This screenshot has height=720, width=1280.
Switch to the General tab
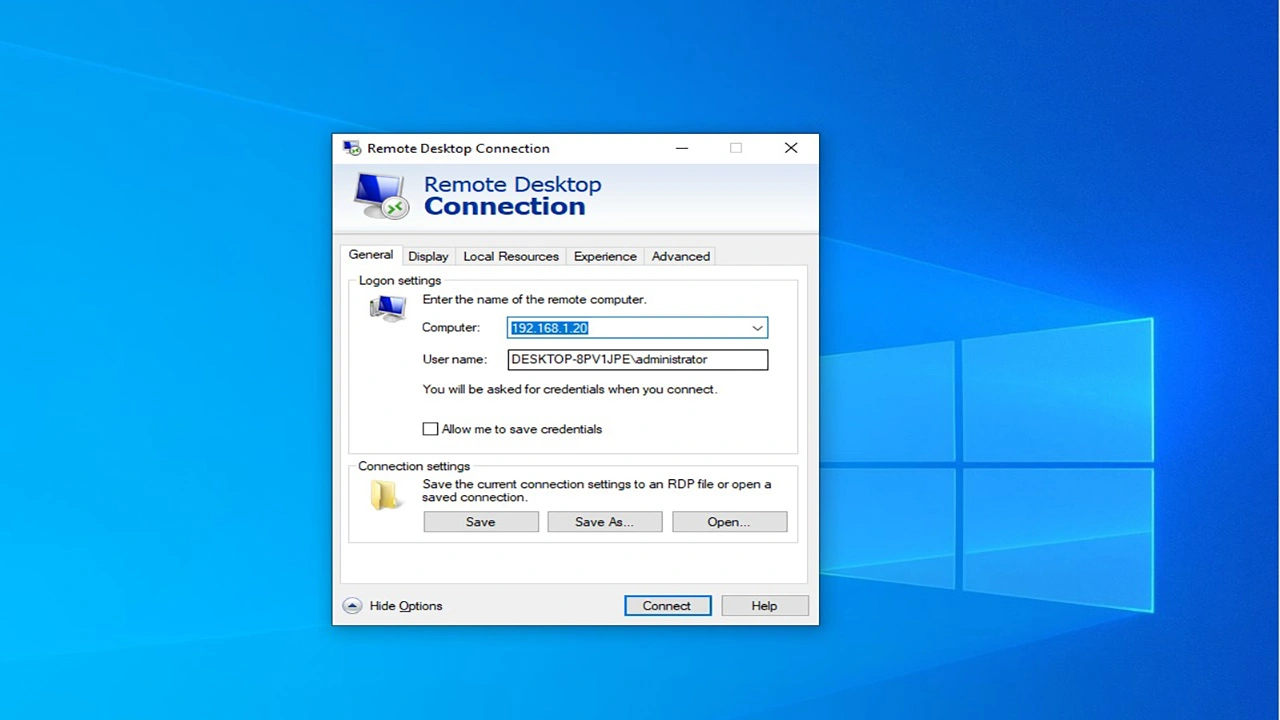(x=371, y=255)
